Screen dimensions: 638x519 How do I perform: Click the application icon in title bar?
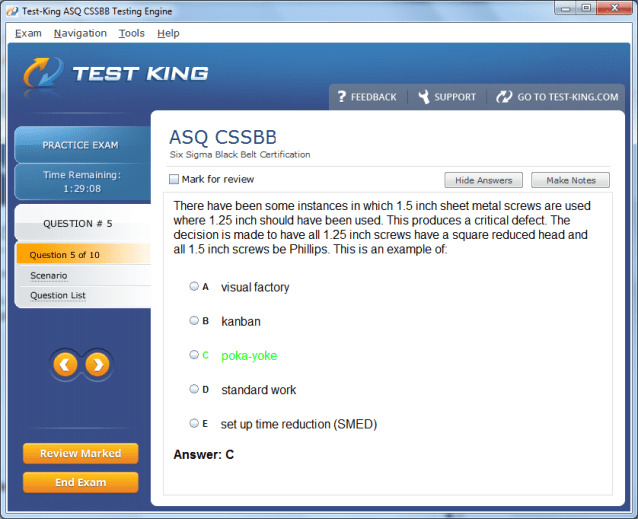[x=12, y=11]
